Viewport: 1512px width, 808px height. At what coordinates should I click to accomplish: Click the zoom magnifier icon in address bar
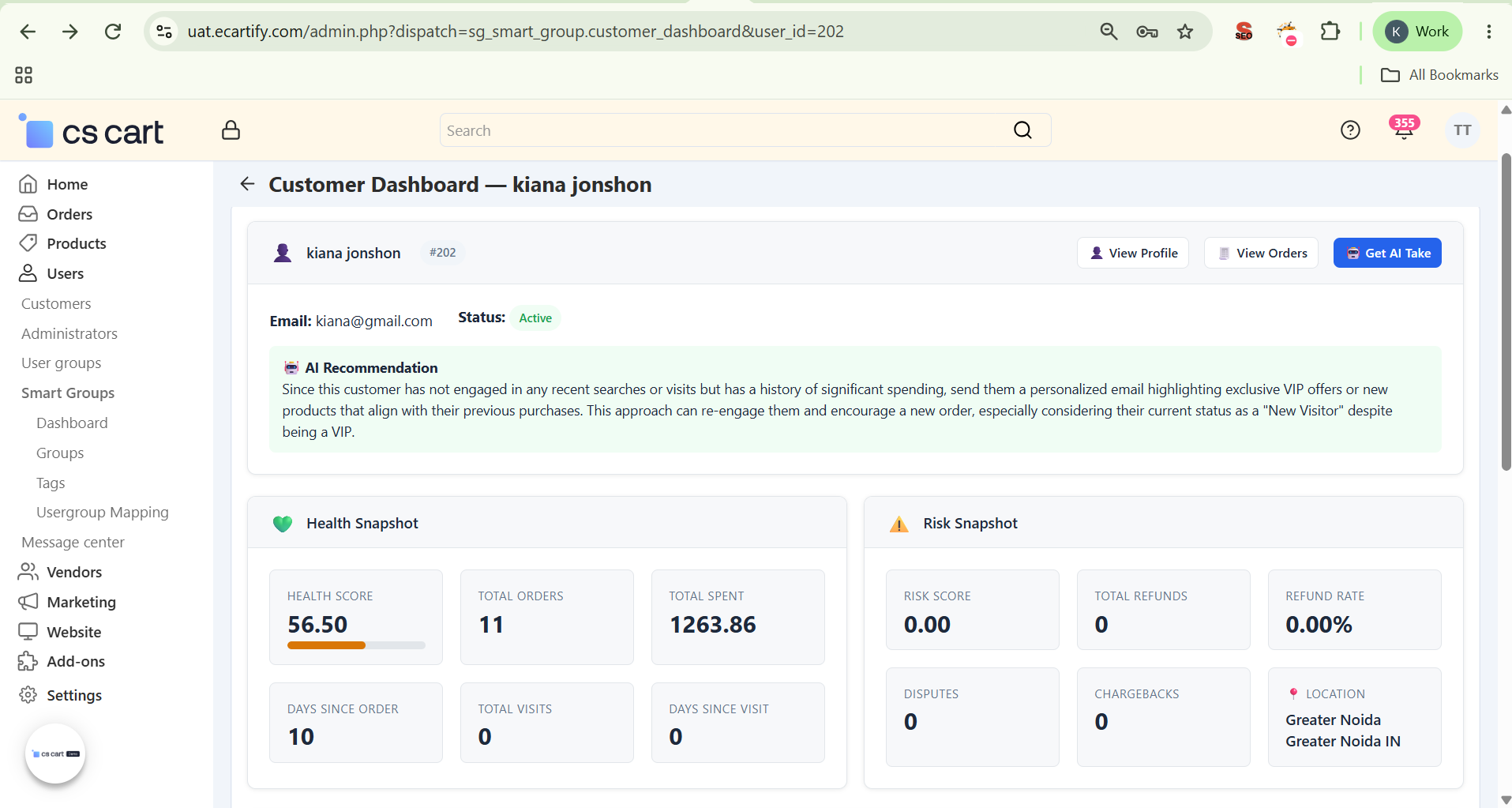(1109, 32)
